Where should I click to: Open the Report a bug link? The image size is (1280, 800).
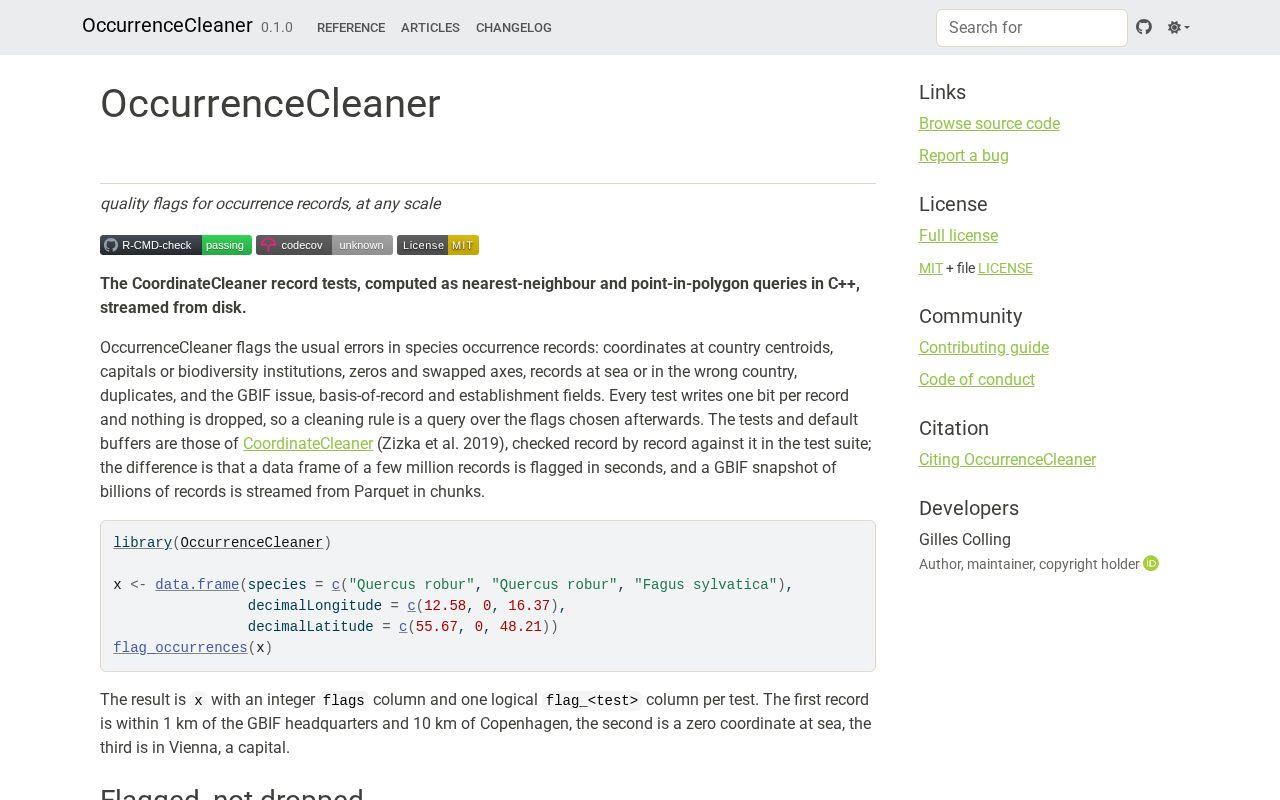click(x=964, y=155)
